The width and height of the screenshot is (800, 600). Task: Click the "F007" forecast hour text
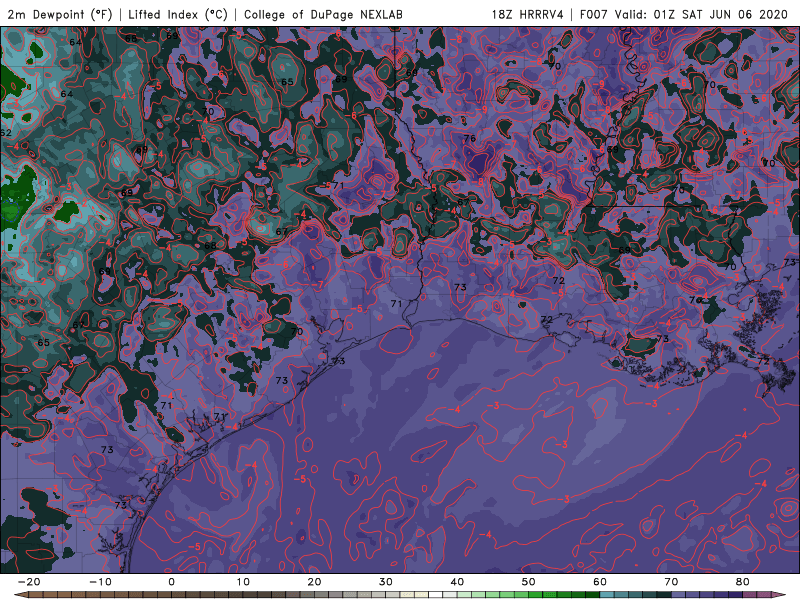594,14
